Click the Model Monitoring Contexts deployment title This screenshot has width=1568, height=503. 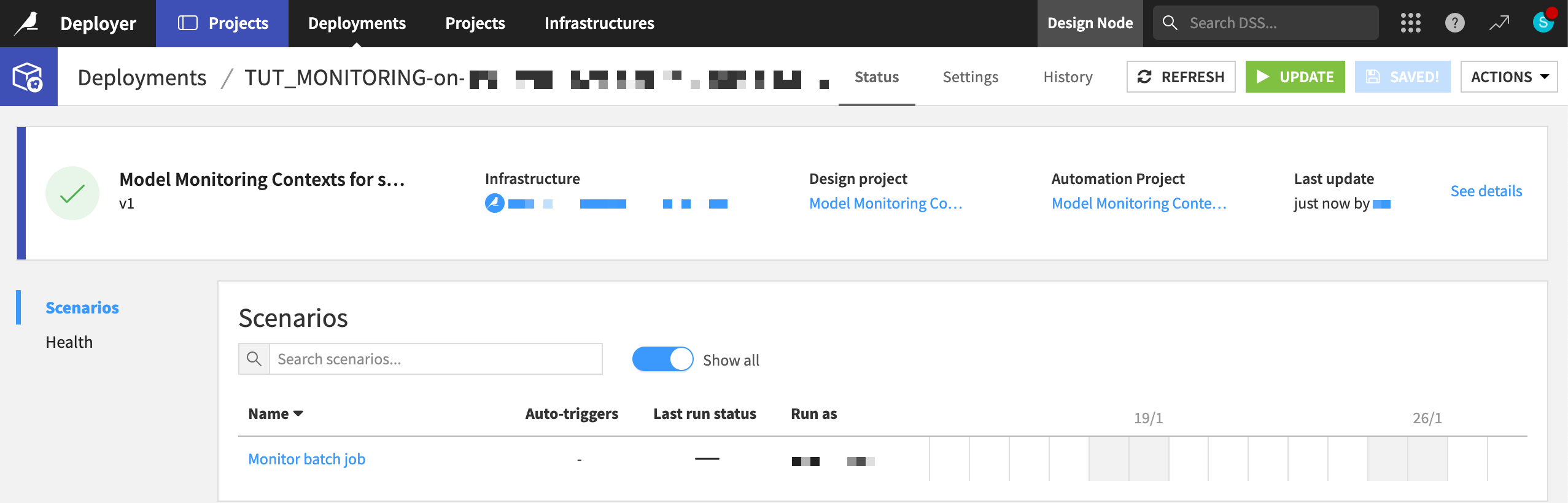tap(262, 179)
